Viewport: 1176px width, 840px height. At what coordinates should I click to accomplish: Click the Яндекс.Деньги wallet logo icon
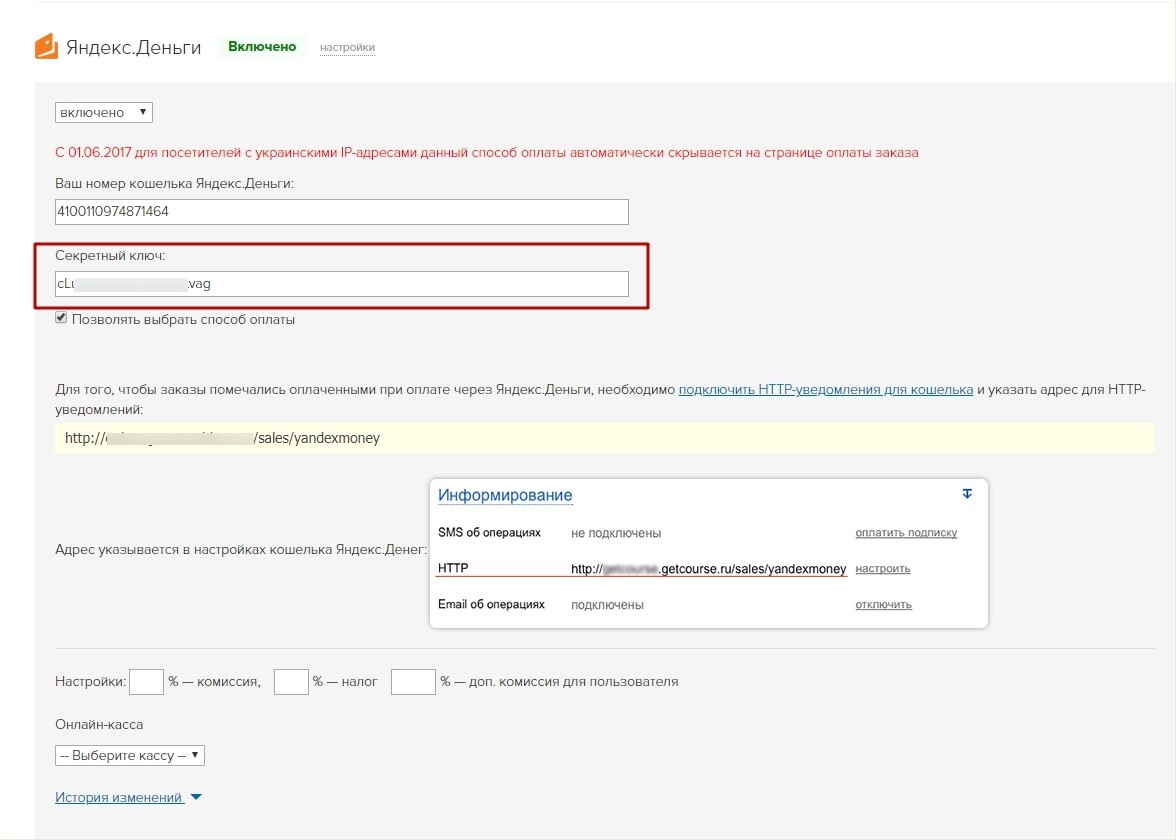click(x=46, y=46)
